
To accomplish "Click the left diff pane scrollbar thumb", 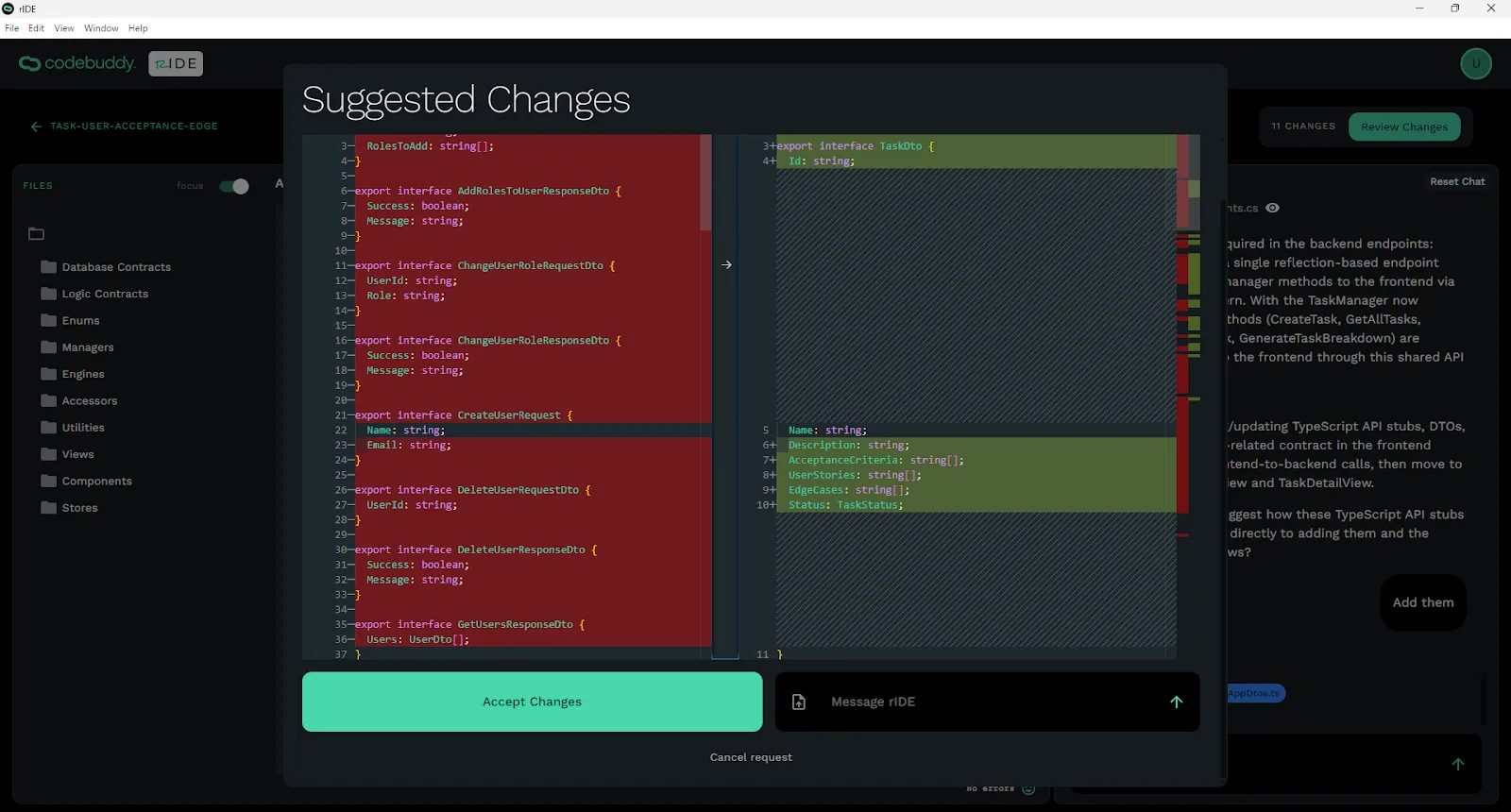I will click(x=705, y=182).
